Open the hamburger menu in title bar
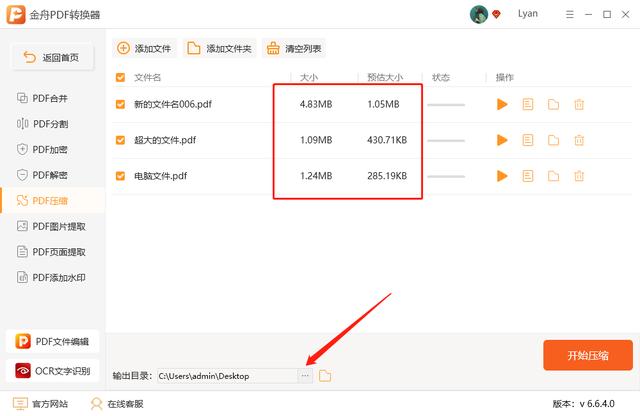 click(570, 15)
